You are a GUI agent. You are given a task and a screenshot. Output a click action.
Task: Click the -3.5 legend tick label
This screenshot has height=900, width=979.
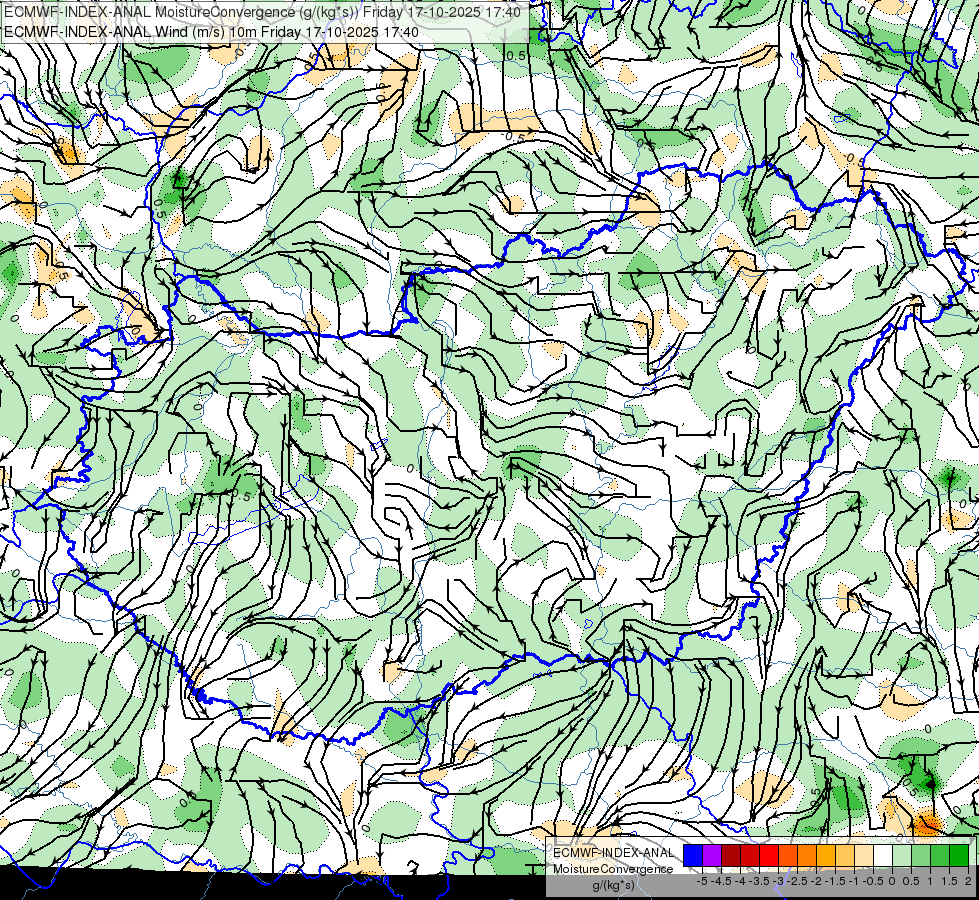pyautogui.click(x=759, y=881)
